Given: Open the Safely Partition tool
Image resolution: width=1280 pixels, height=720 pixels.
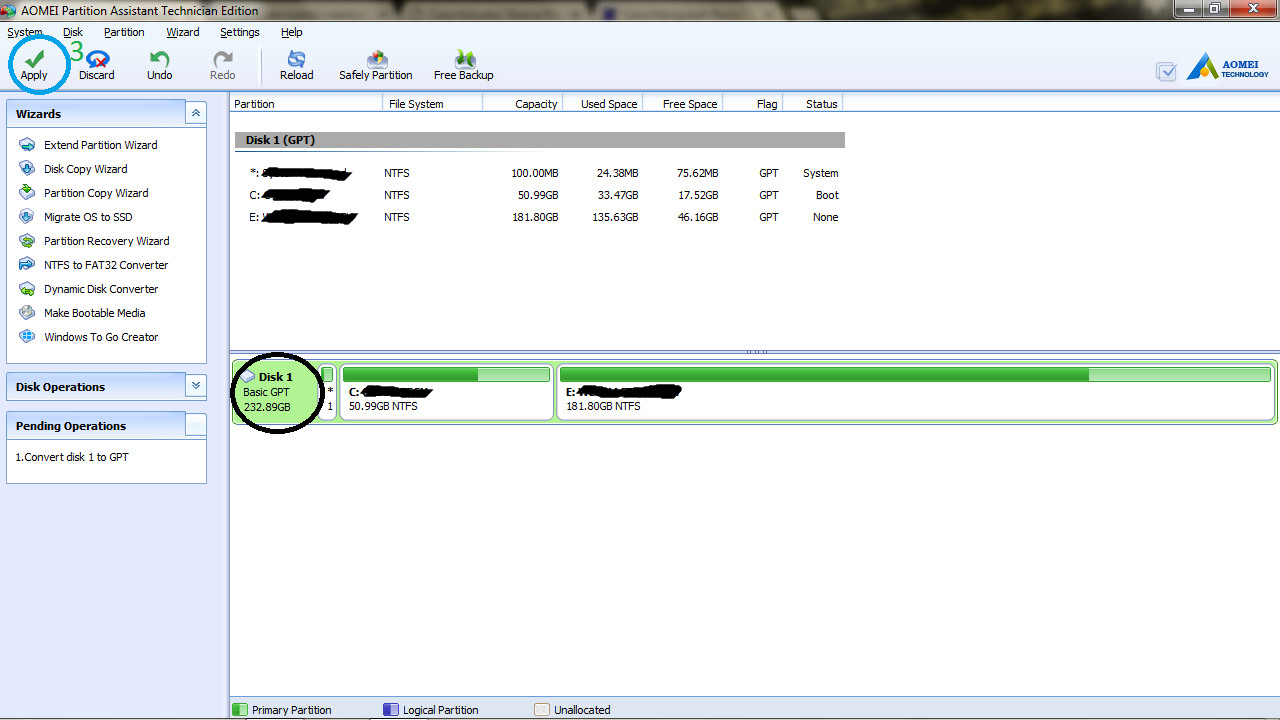Looking at the screenshot, I should [x=376, y=59].
